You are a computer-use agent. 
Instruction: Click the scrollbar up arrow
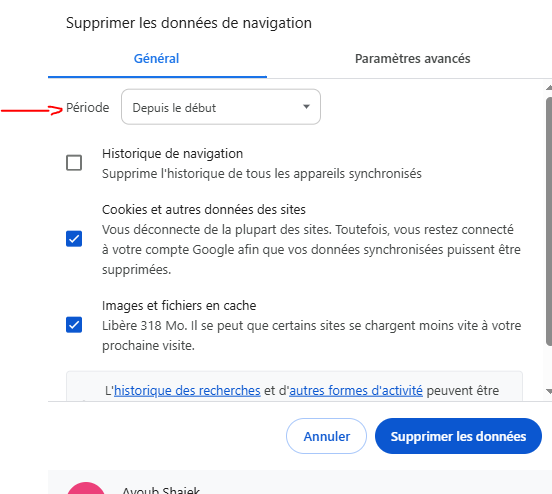[549, 87]
